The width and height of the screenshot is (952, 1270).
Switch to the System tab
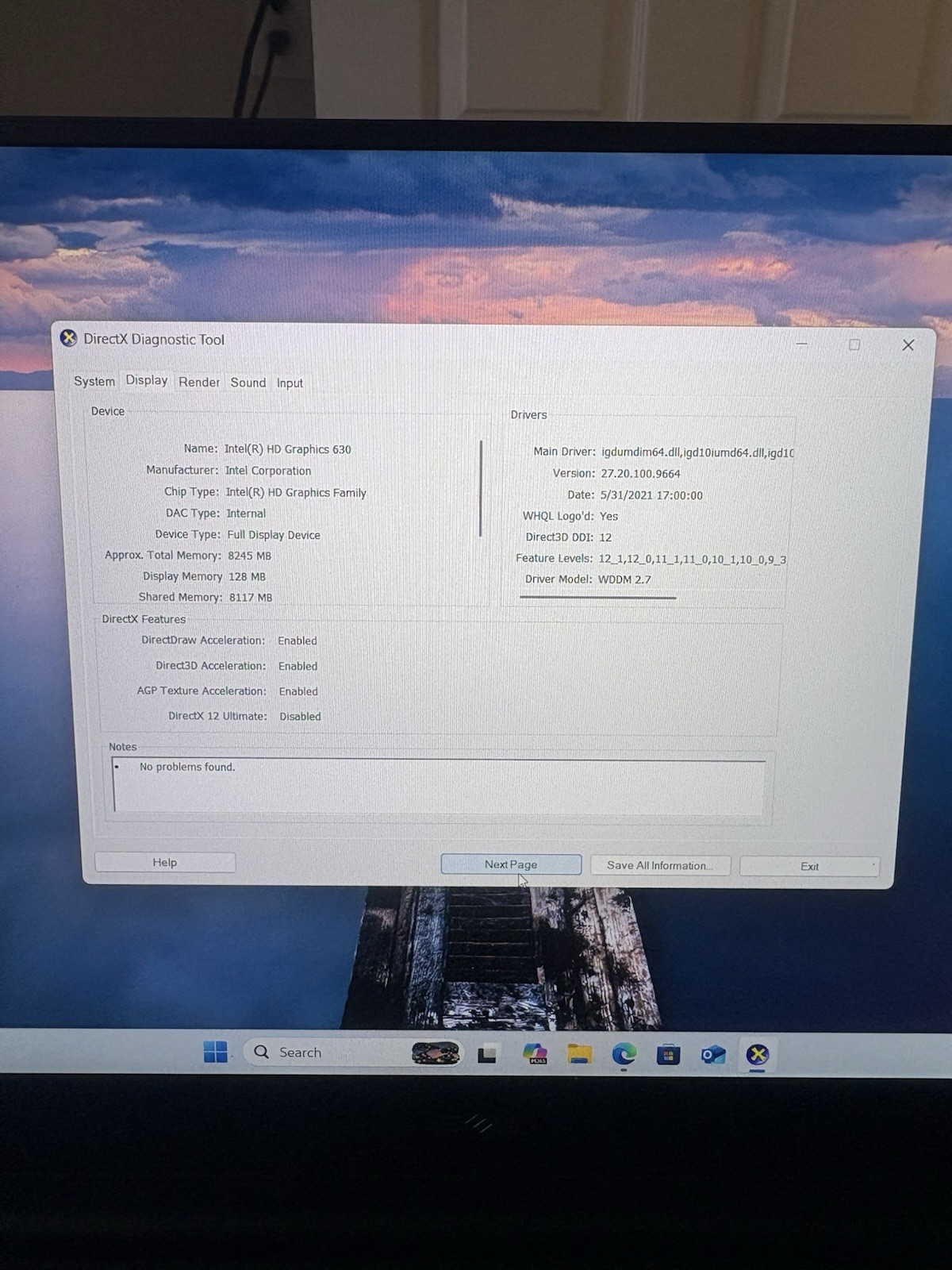94,381
